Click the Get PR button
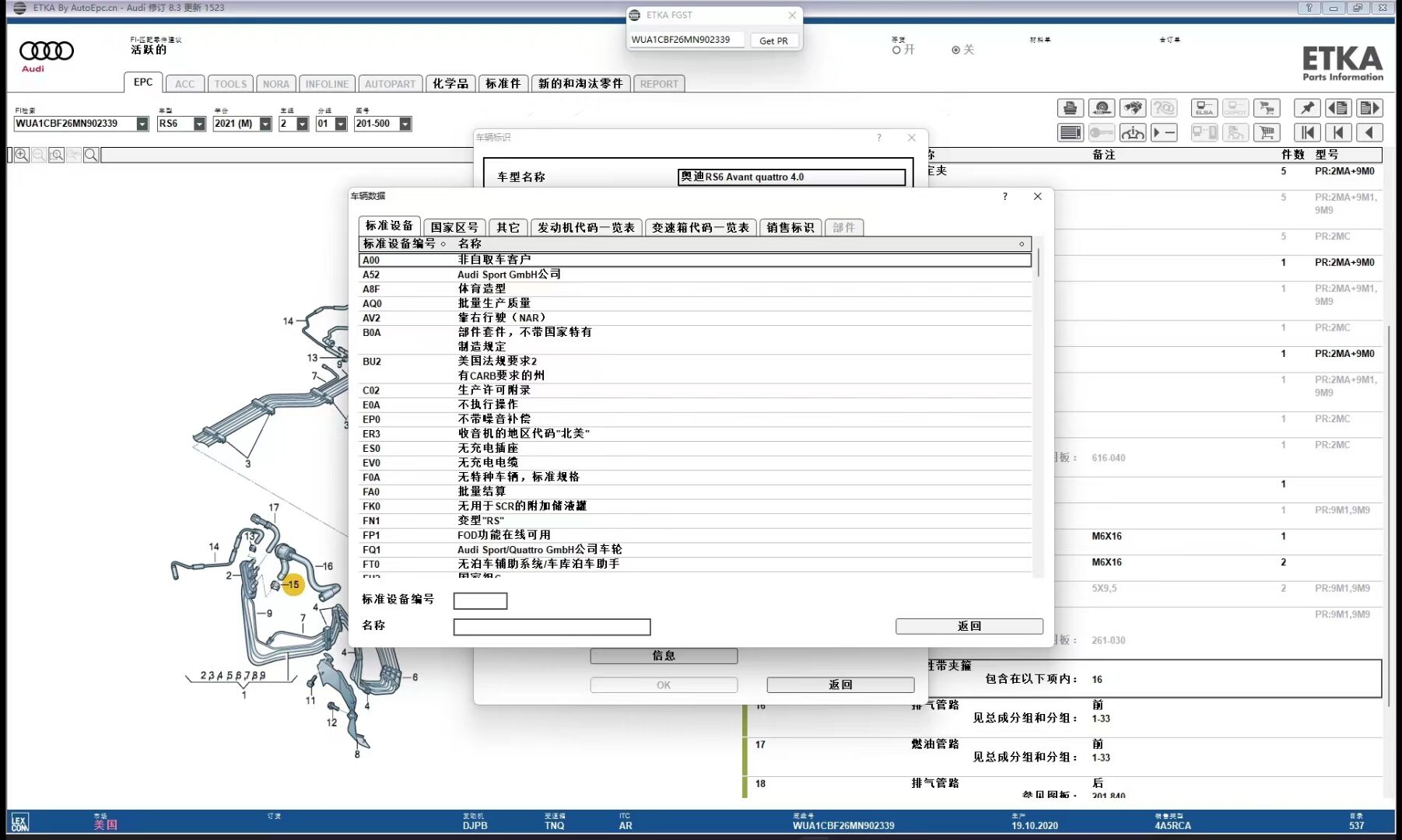 773,40
